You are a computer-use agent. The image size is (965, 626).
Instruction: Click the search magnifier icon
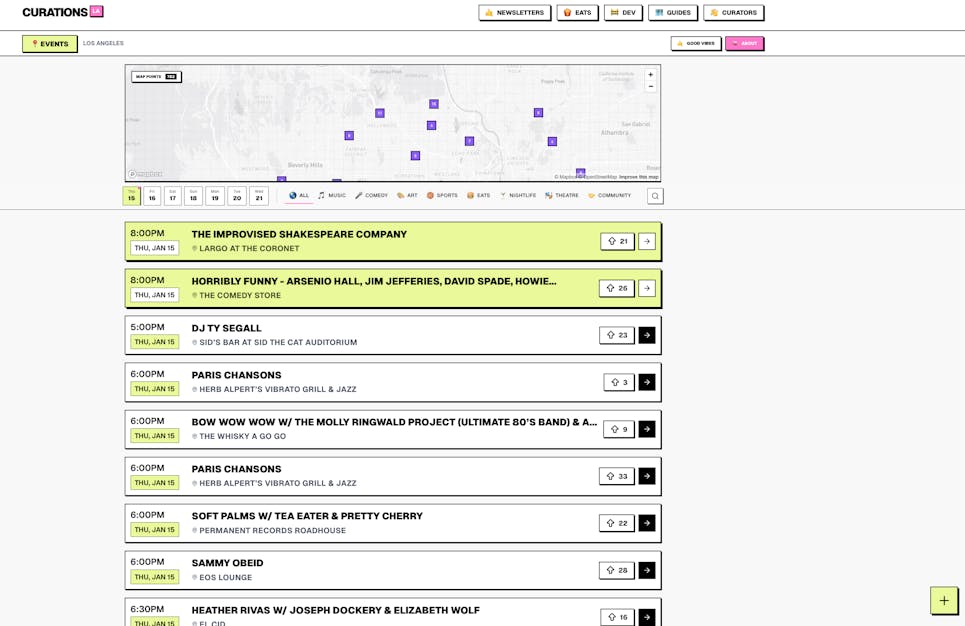click(x=655, y=196)
